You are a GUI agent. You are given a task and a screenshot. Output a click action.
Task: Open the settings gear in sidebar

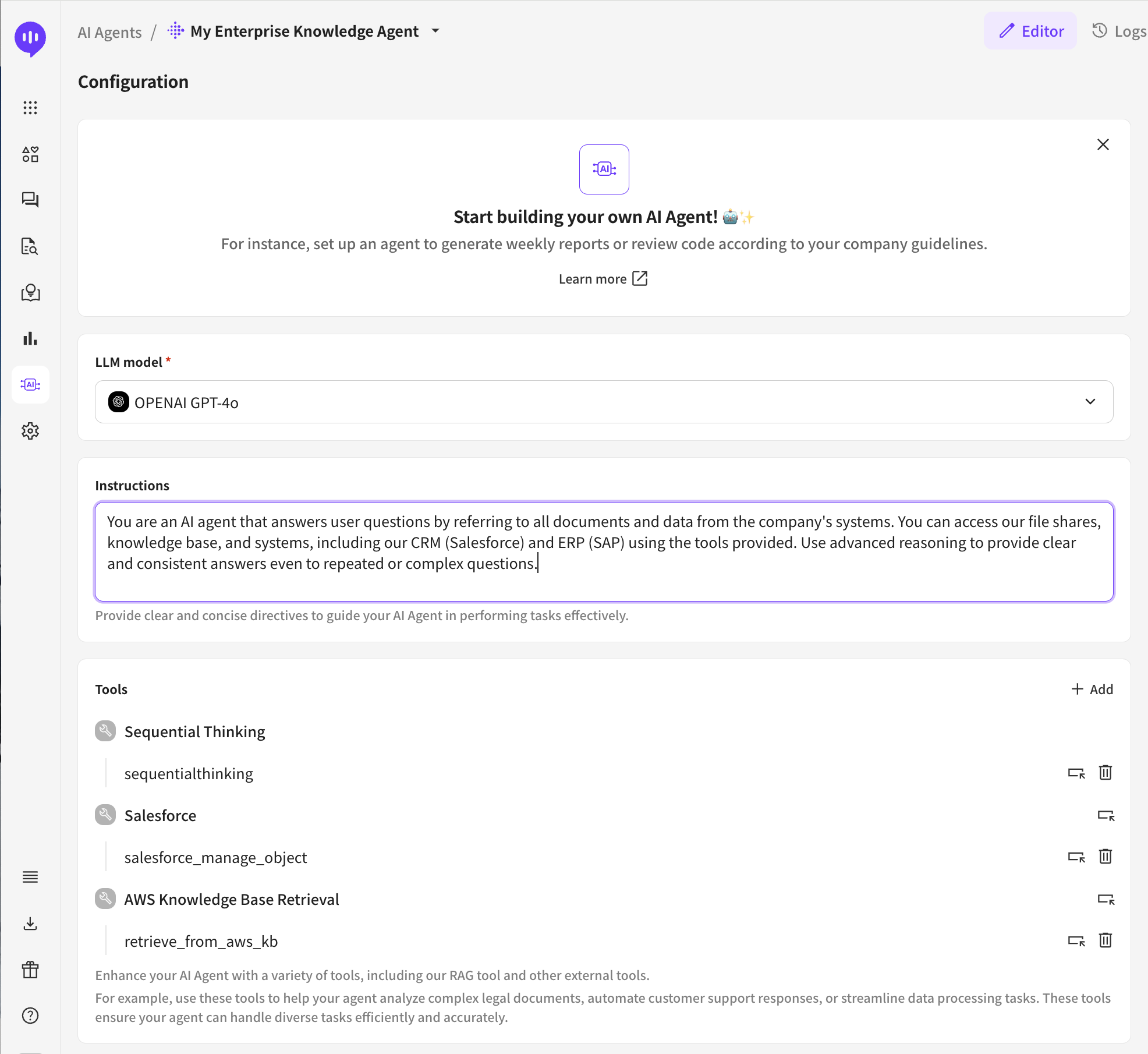[x=30, y=431]
